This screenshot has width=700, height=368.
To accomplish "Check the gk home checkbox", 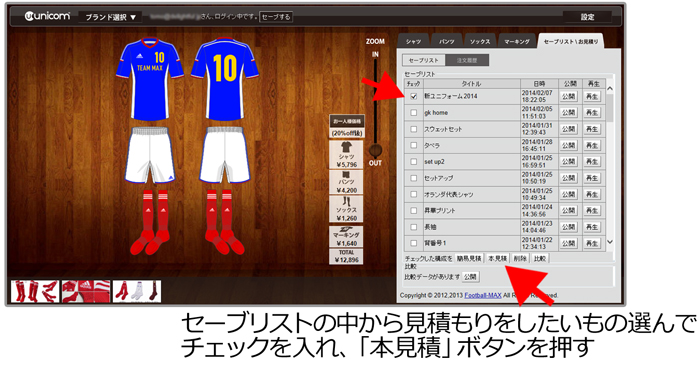I will point(414,113).
